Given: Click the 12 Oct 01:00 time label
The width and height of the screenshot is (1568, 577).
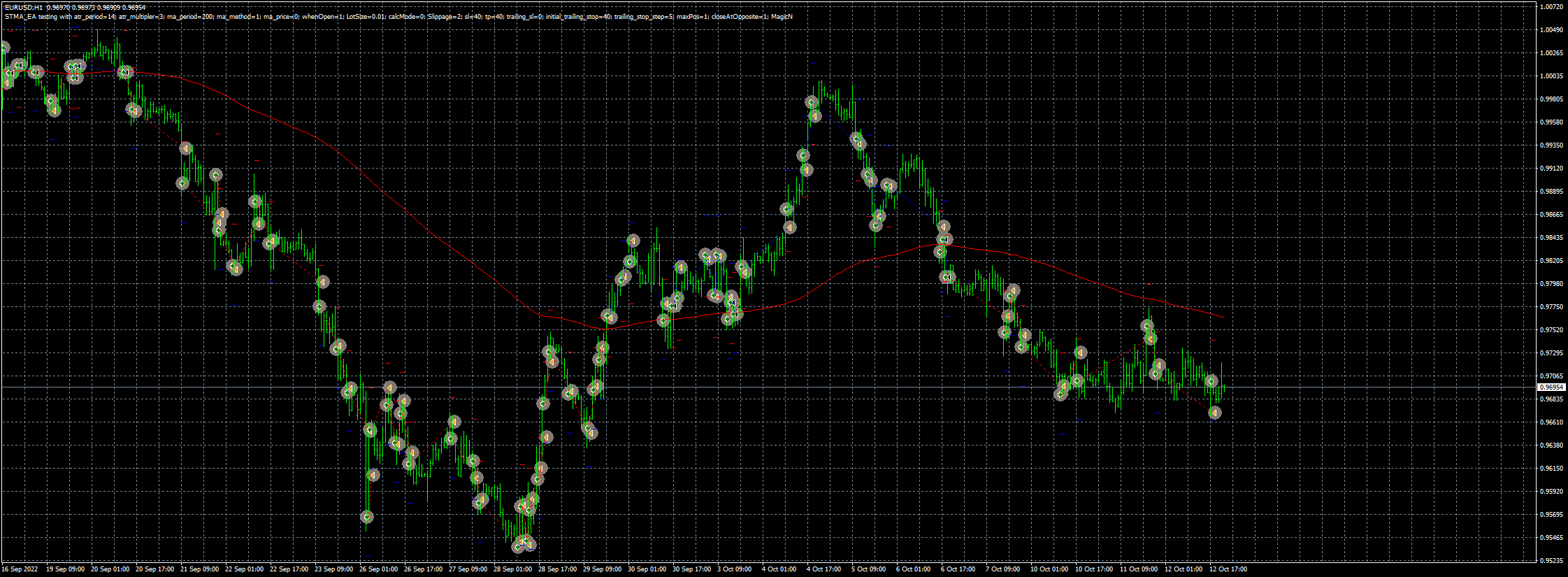Looking at the screenshot, I should 1184,569.
